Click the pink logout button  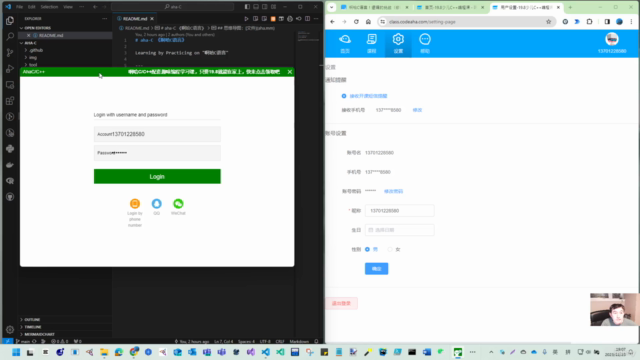coord(342,303)
